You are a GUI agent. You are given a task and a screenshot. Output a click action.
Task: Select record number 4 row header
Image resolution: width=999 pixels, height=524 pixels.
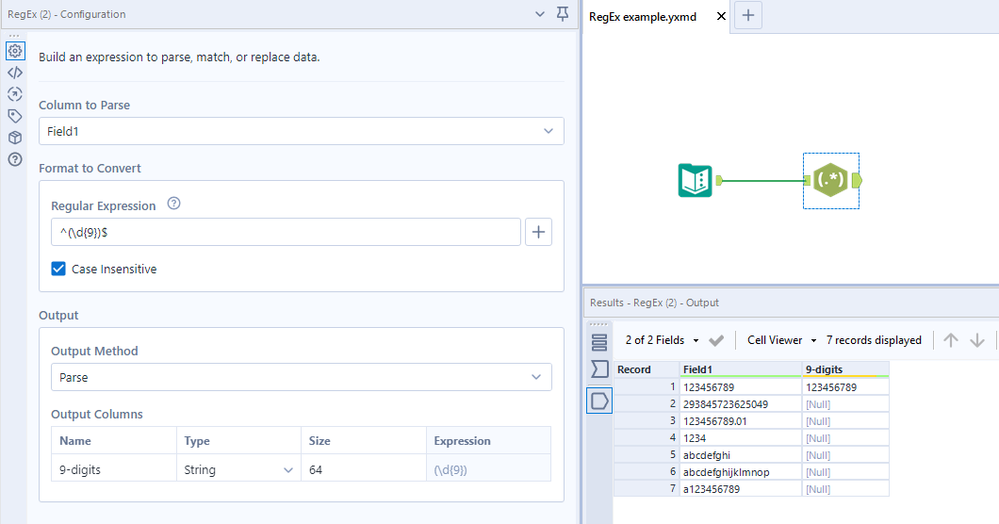point(647,439)
